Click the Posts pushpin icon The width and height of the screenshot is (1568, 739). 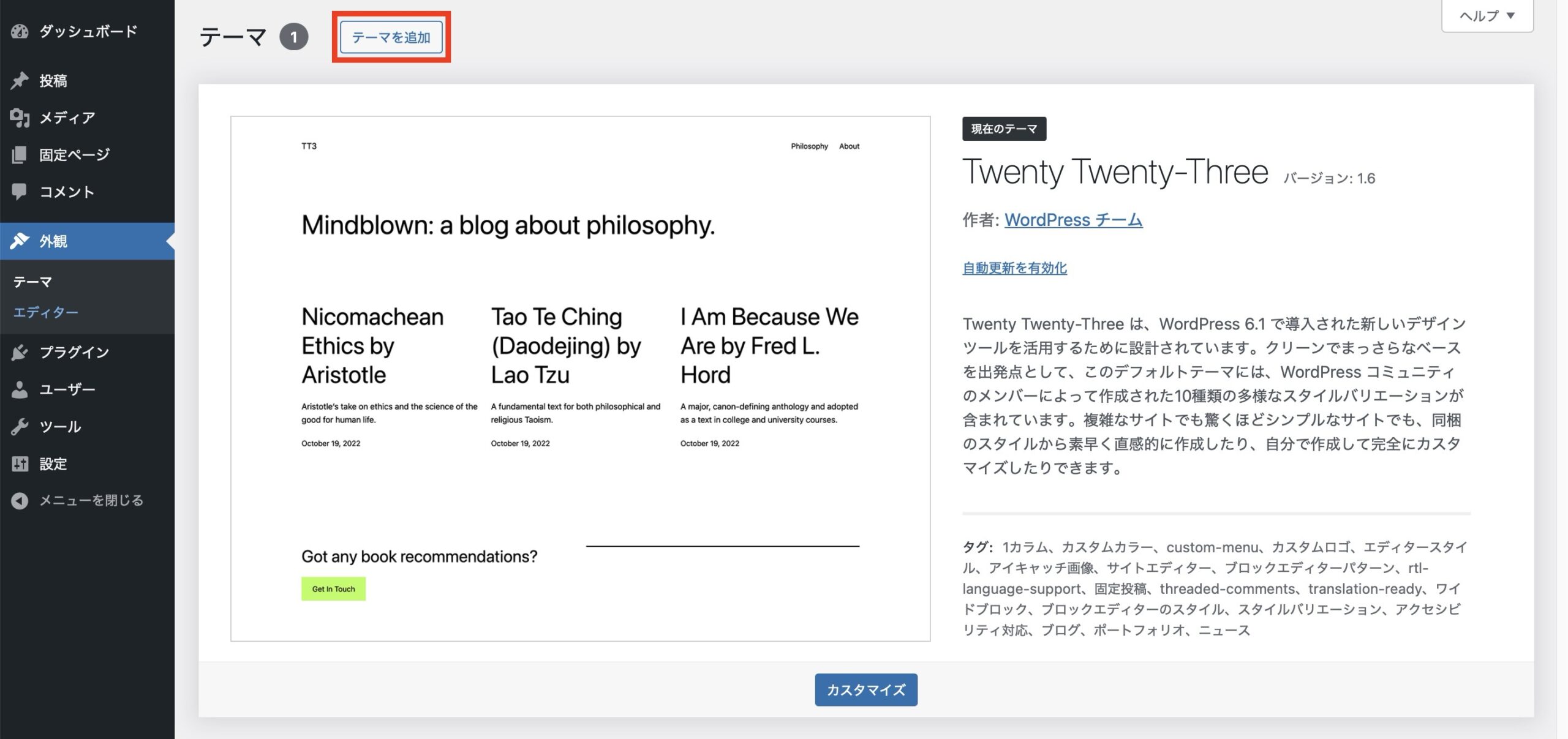[x=20, y=80]
